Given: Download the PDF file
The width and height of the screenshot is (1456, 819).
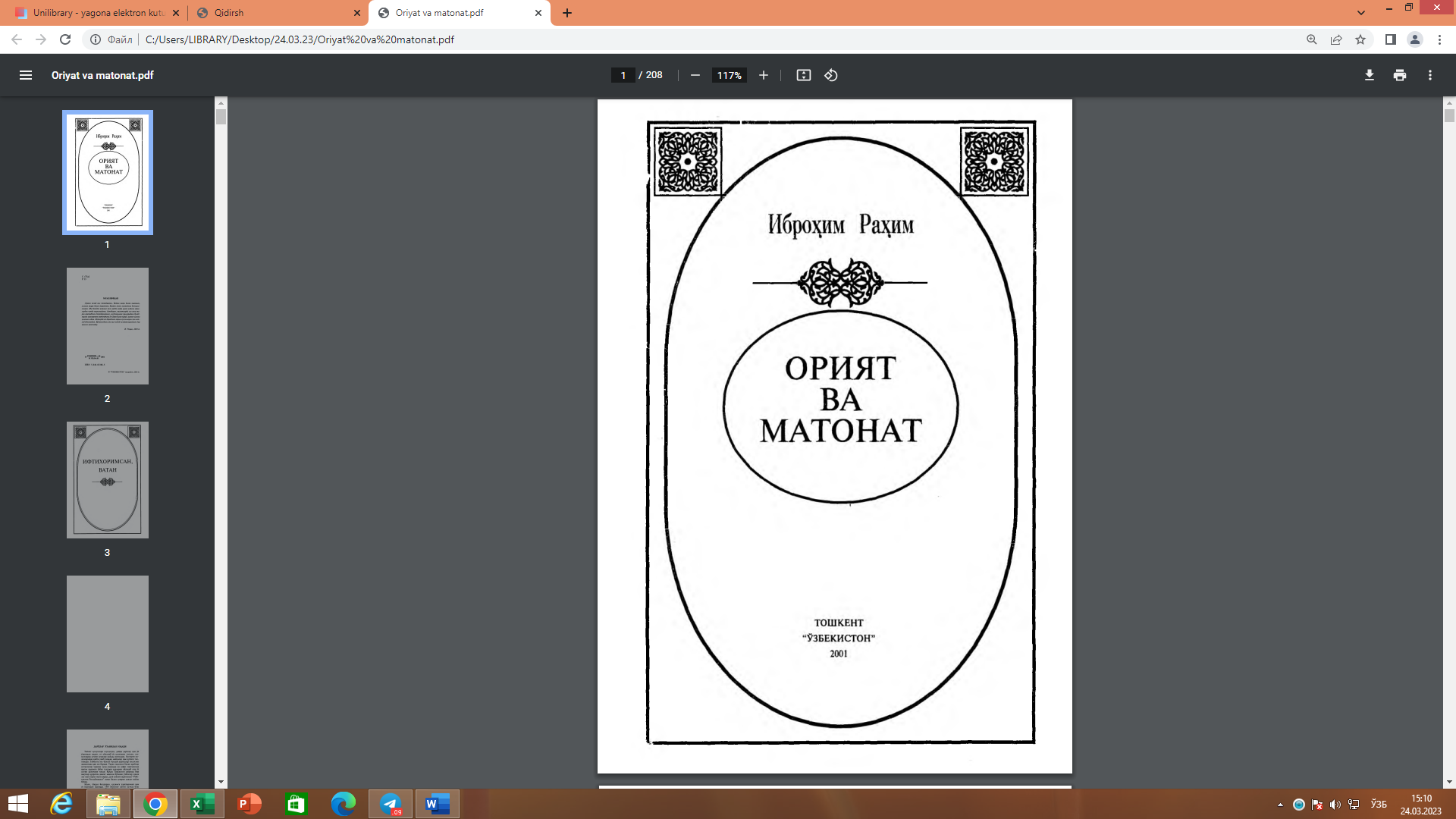Looking at the screenshot, I should click(x=1370, y=75).
